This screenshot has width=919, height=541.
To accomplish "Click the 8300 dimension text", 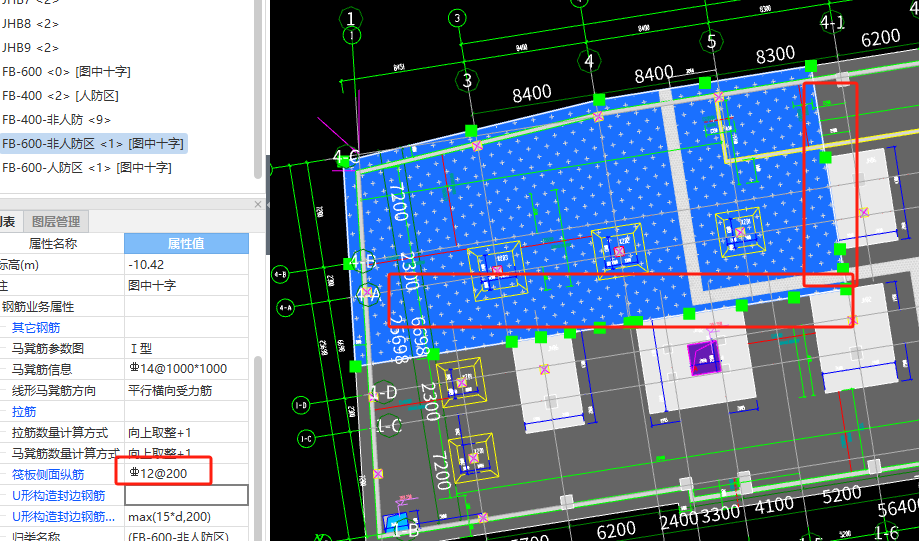I will 775,55.
